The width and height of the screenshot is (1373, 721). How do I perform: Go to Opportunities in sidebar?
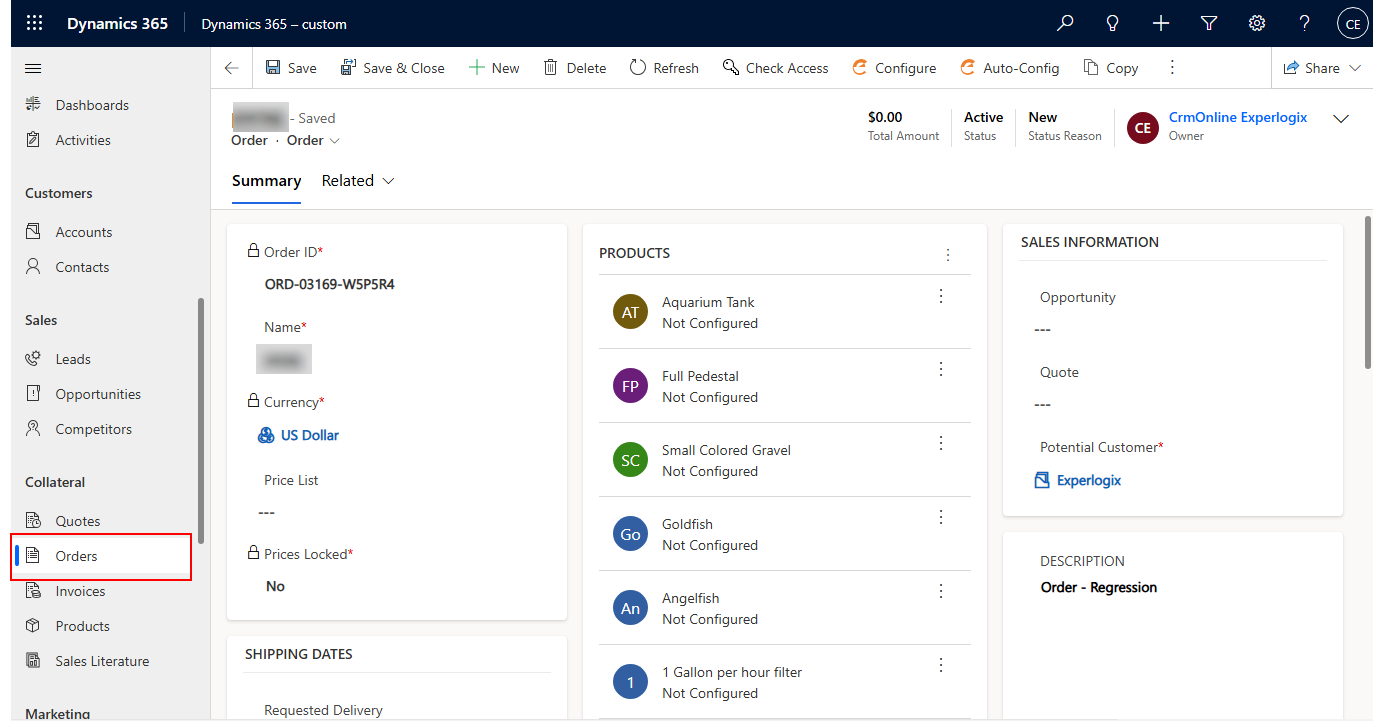tap(98, 394)
